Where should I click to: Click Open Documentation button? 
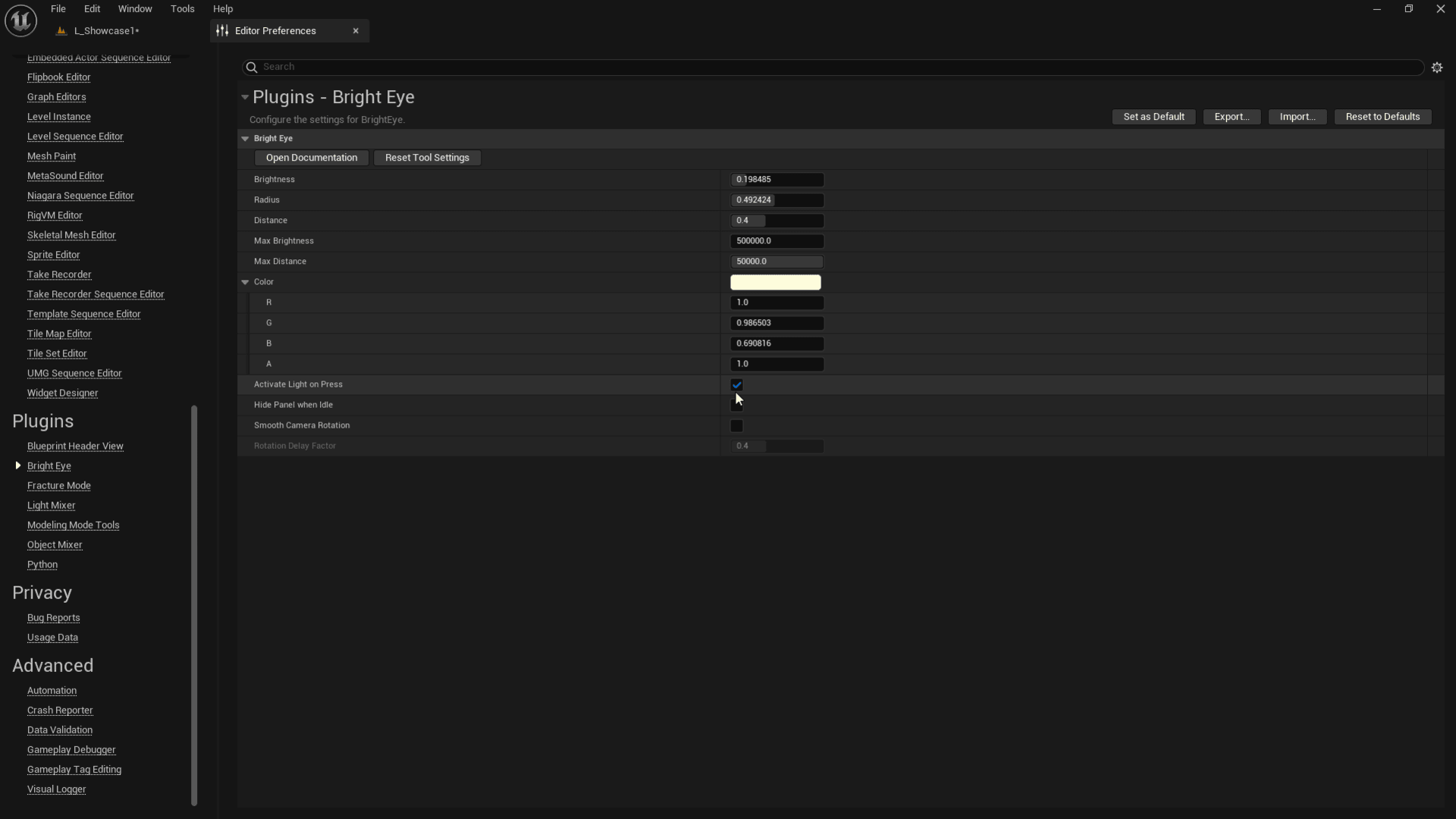point(312,158)
